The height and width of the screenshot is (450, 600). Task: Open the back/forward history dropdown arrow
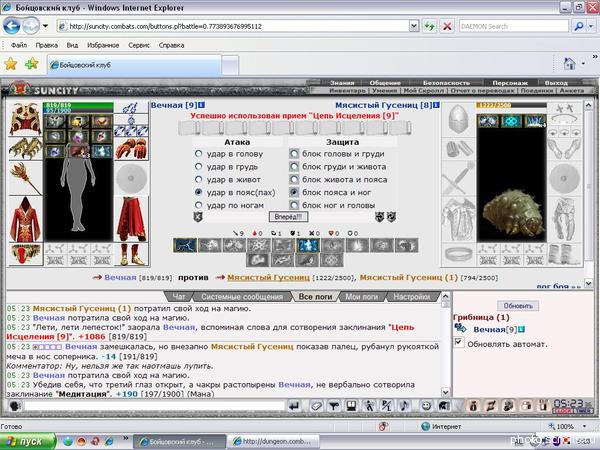(x=46, y=26)
